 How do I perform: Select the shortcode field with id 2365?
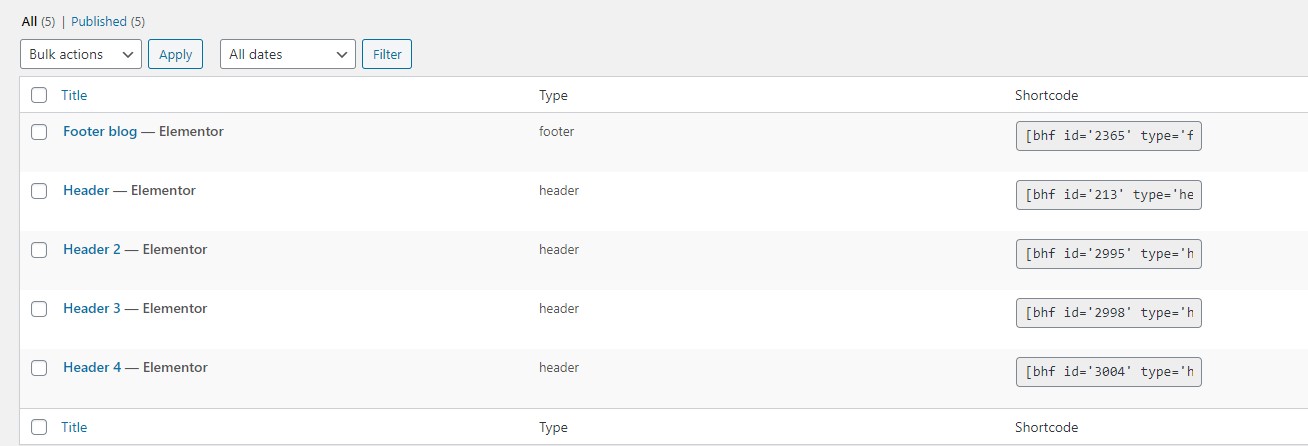[1108, 136]
